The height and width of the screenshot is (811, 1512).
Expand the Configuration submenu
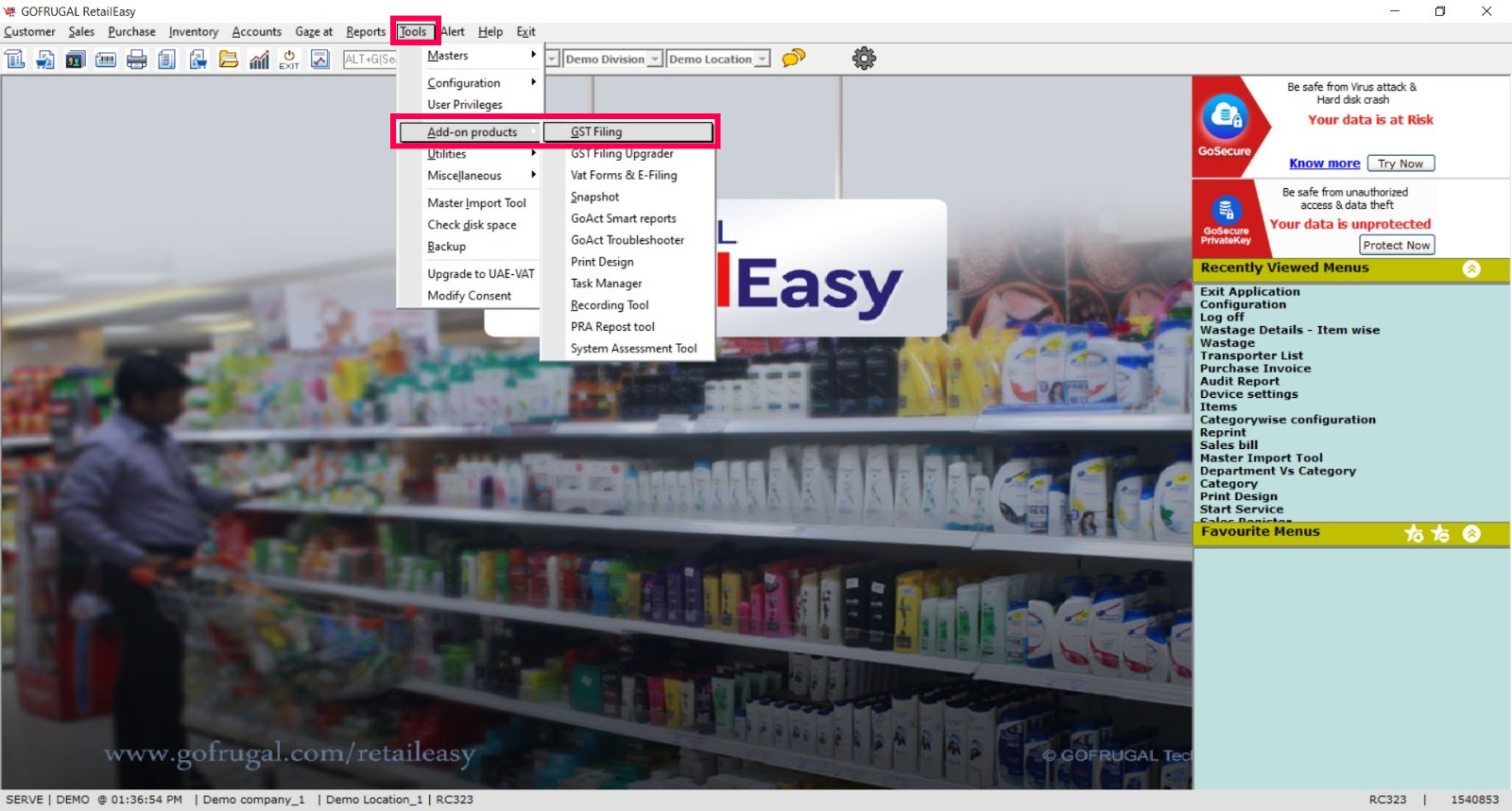[469, 83]
